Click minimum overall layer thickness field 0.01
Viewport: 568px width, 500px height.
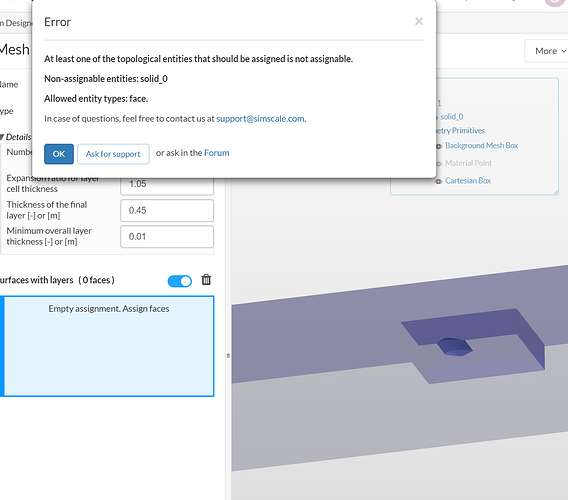click(x=167, y=237)
